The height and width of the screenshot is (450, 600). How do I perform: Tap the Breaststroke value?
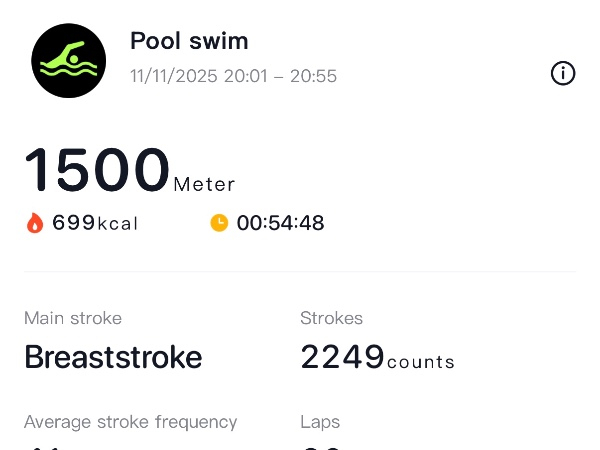point(113,357)
